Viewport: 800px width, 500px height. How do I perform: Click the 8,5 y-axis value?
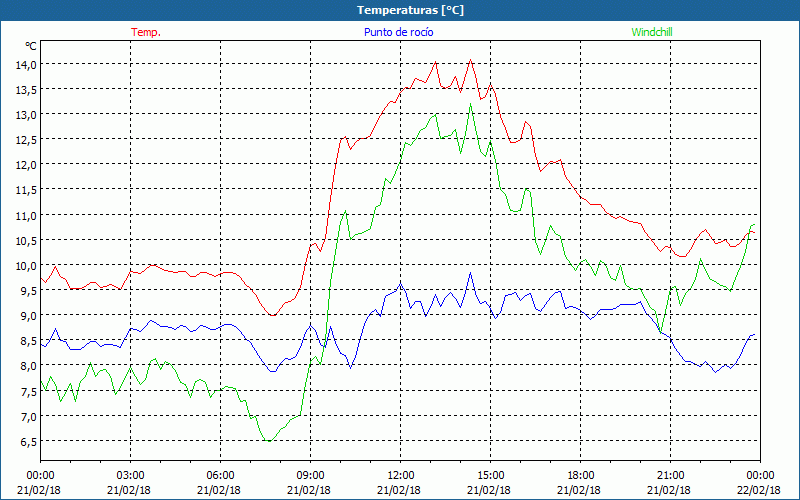pyautogui.click(x=29, y=341)
